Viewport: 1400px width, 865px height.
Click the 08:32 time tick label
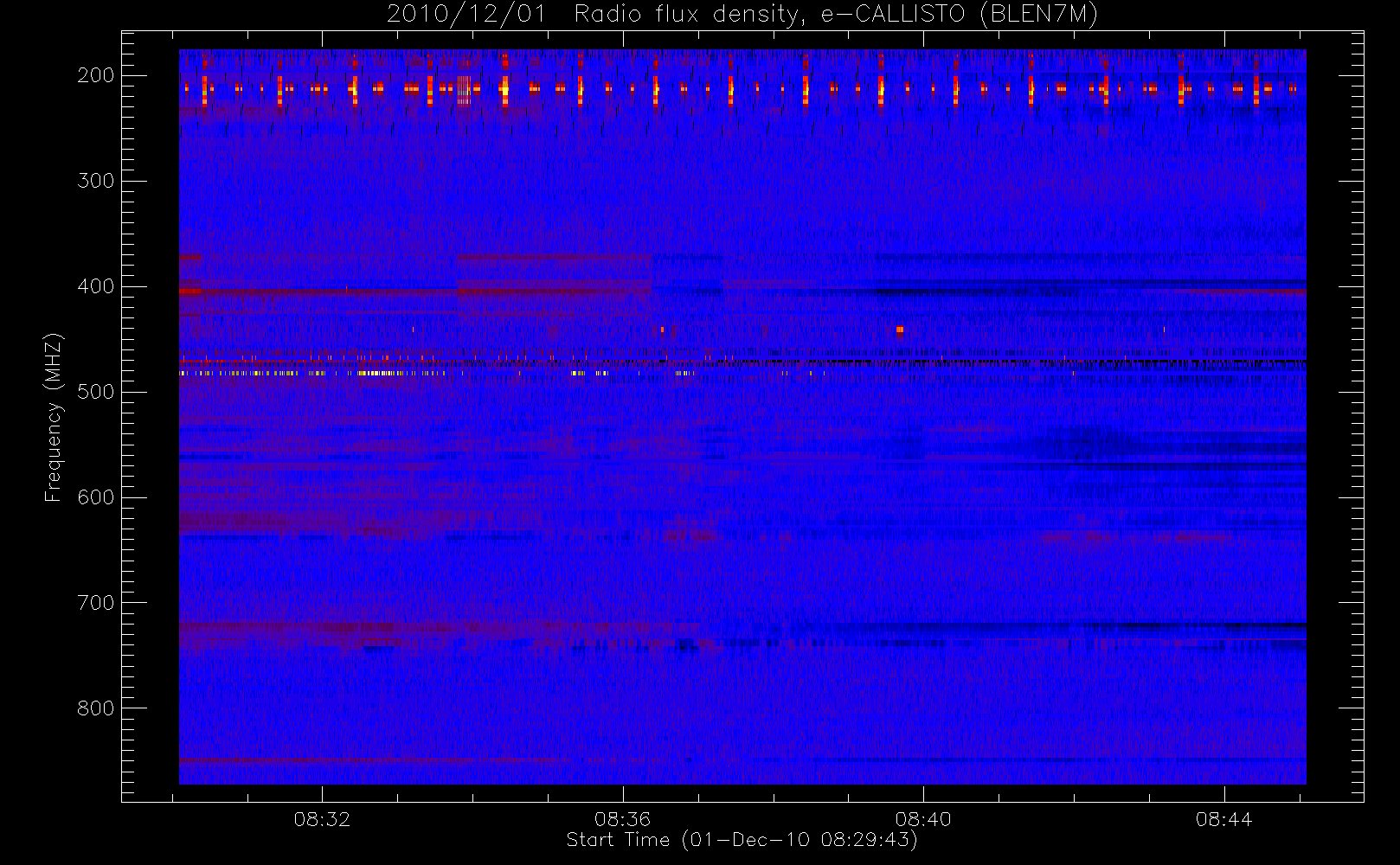tap(322, 819)
